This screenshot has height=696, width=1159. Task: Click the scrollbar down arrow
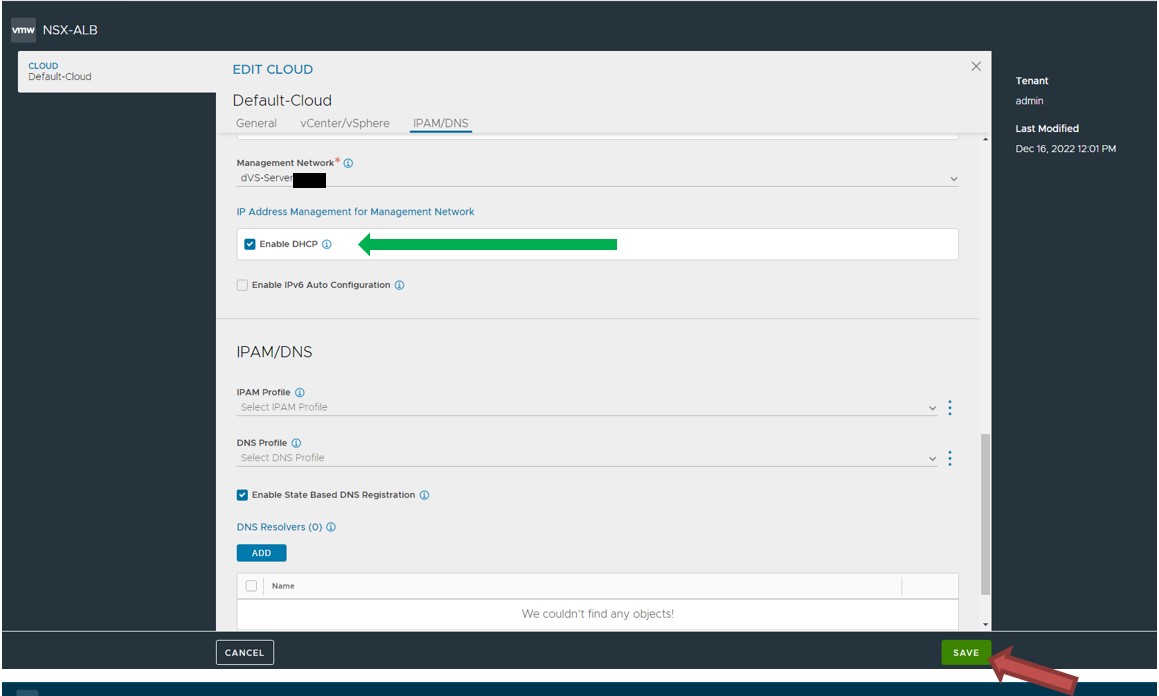tap(985, 625)
